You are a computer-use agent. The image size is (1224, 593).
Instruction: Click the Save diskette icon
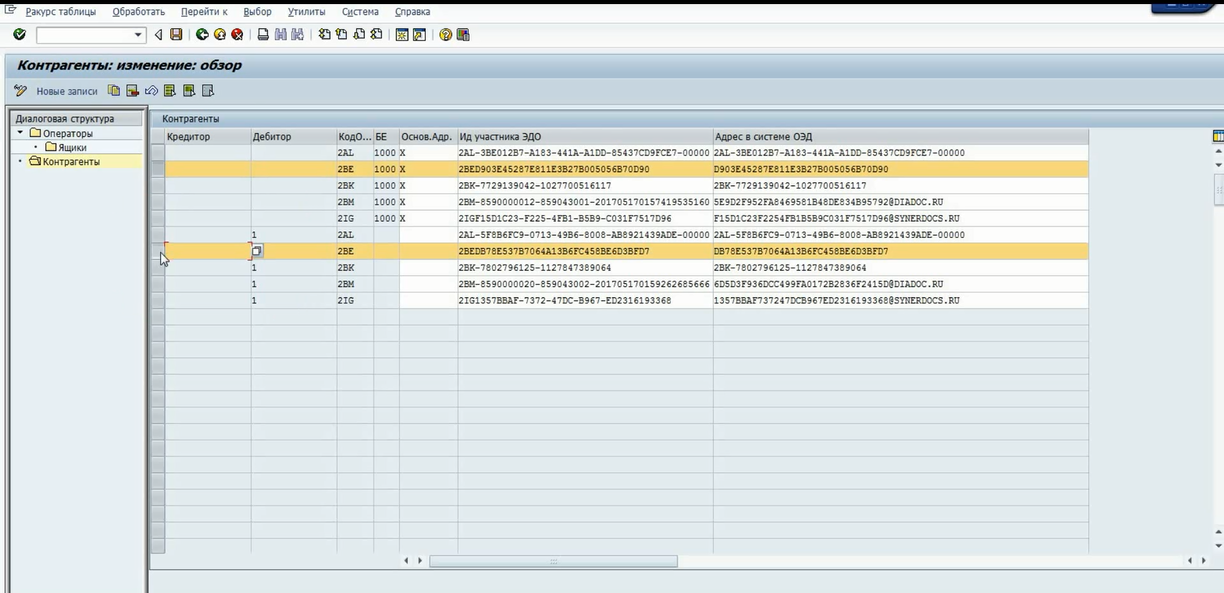tap(176, 35)
